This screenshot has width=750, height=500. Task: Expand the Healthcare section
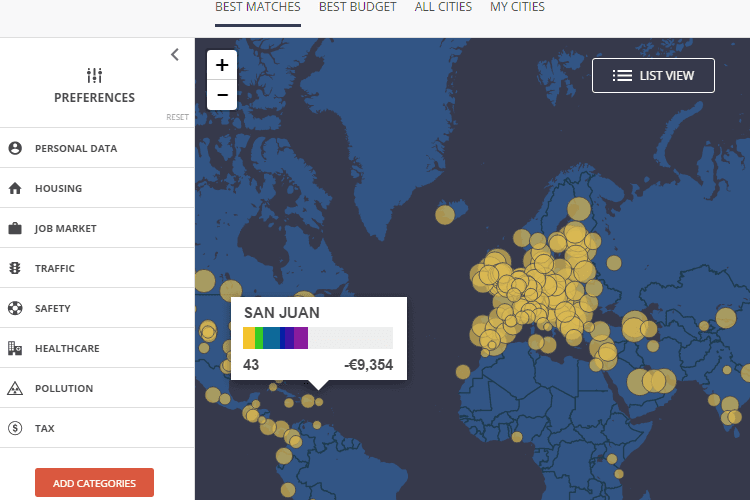[x=97, y=348]
